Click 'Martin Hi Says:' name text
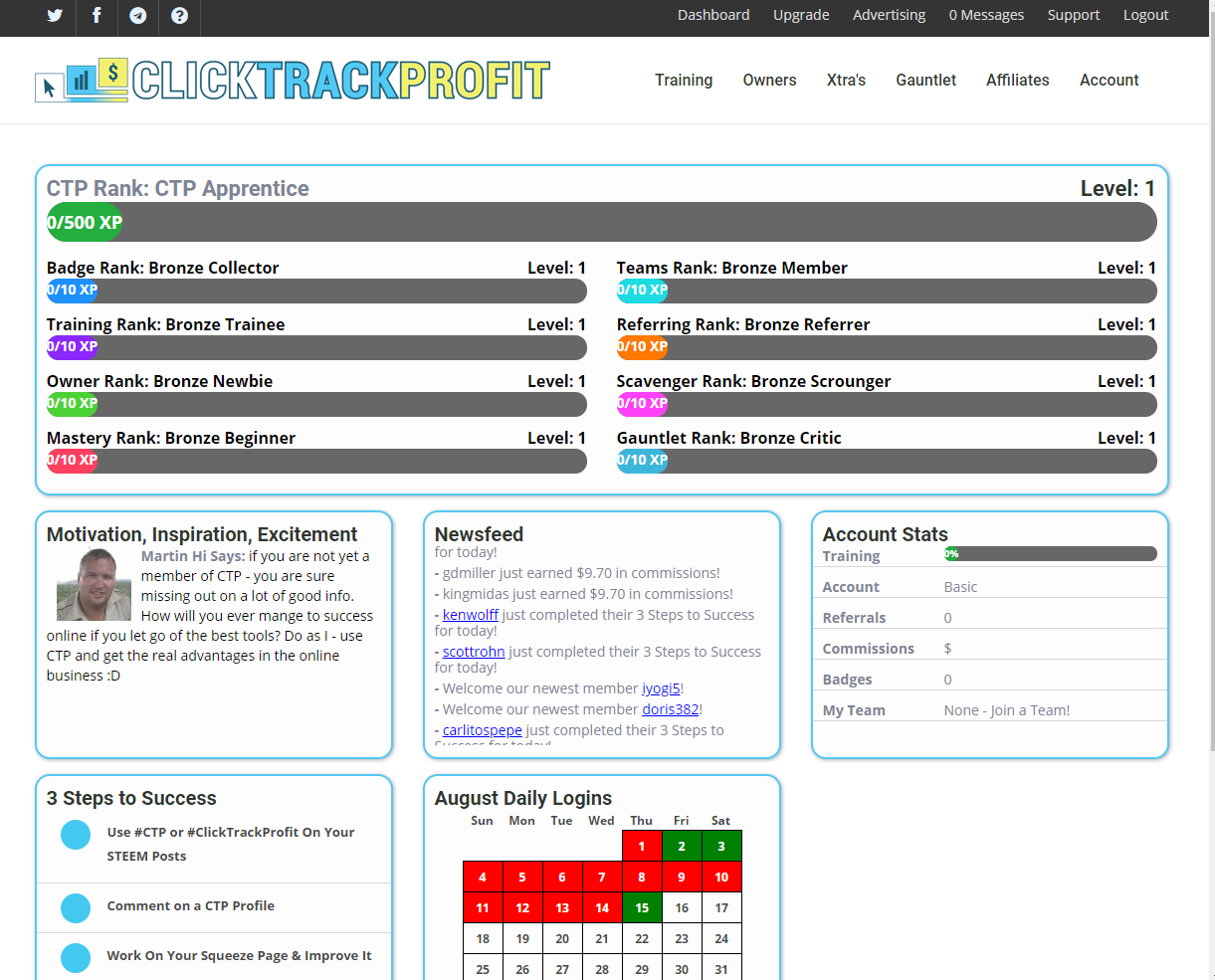The image size is (1215, 980). (x=193, y=556)
